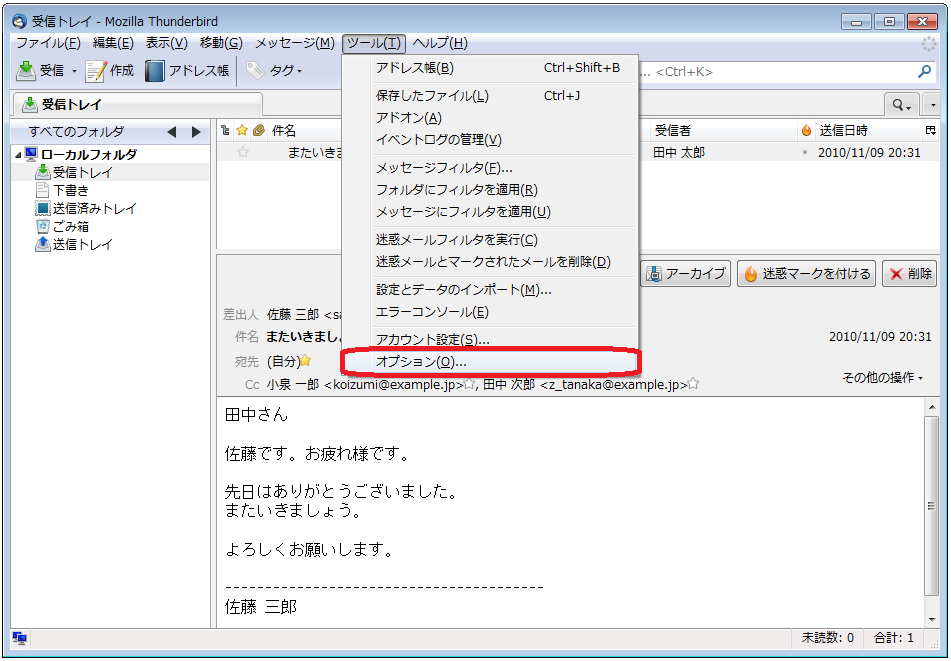The width and height of the screenshot is (951, 661).
Task: Select the ローカルフォルダ account
Action: pyautogui.click(x=89, y=155)
